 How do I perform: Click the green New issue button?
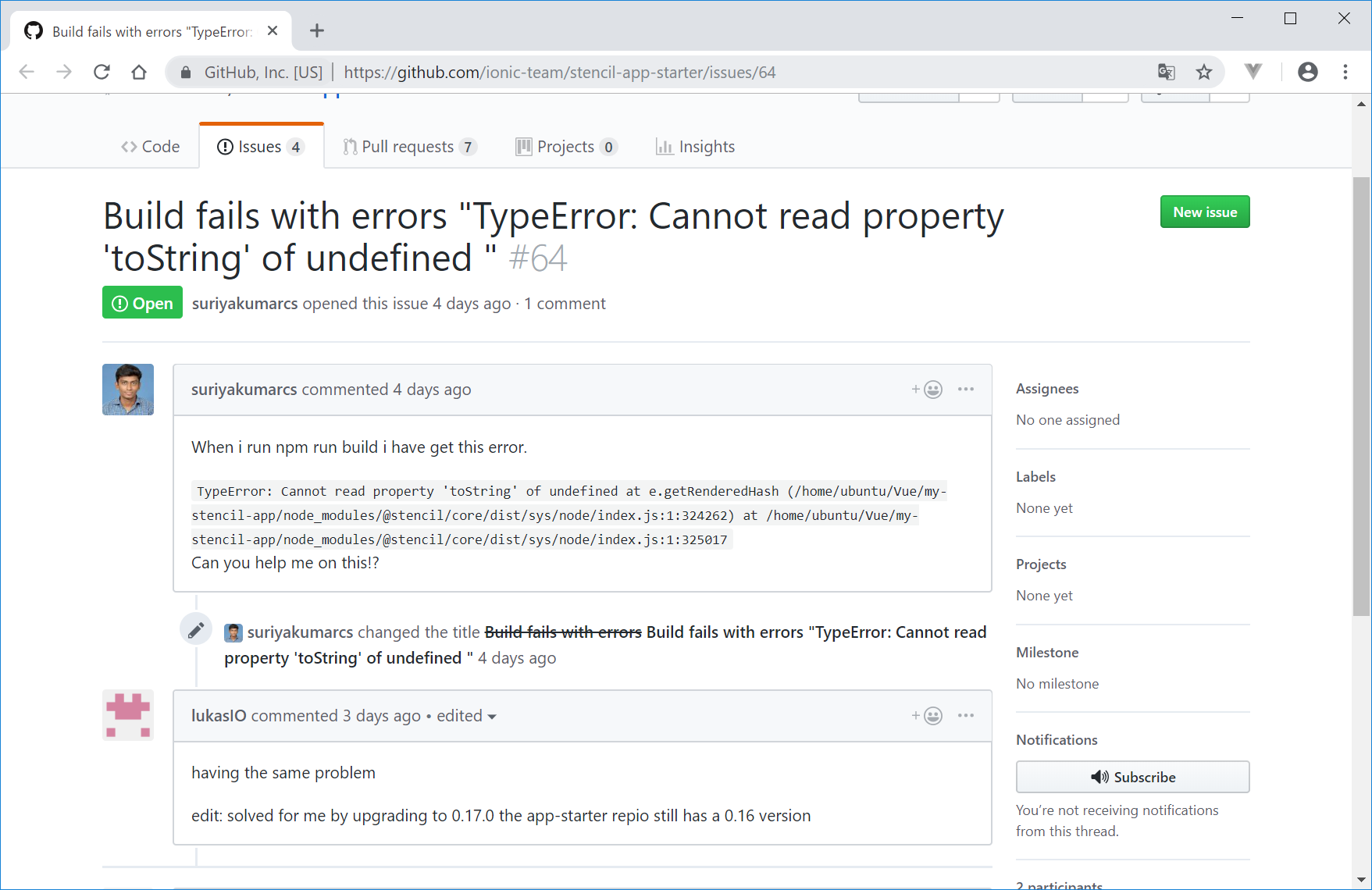1204,212
